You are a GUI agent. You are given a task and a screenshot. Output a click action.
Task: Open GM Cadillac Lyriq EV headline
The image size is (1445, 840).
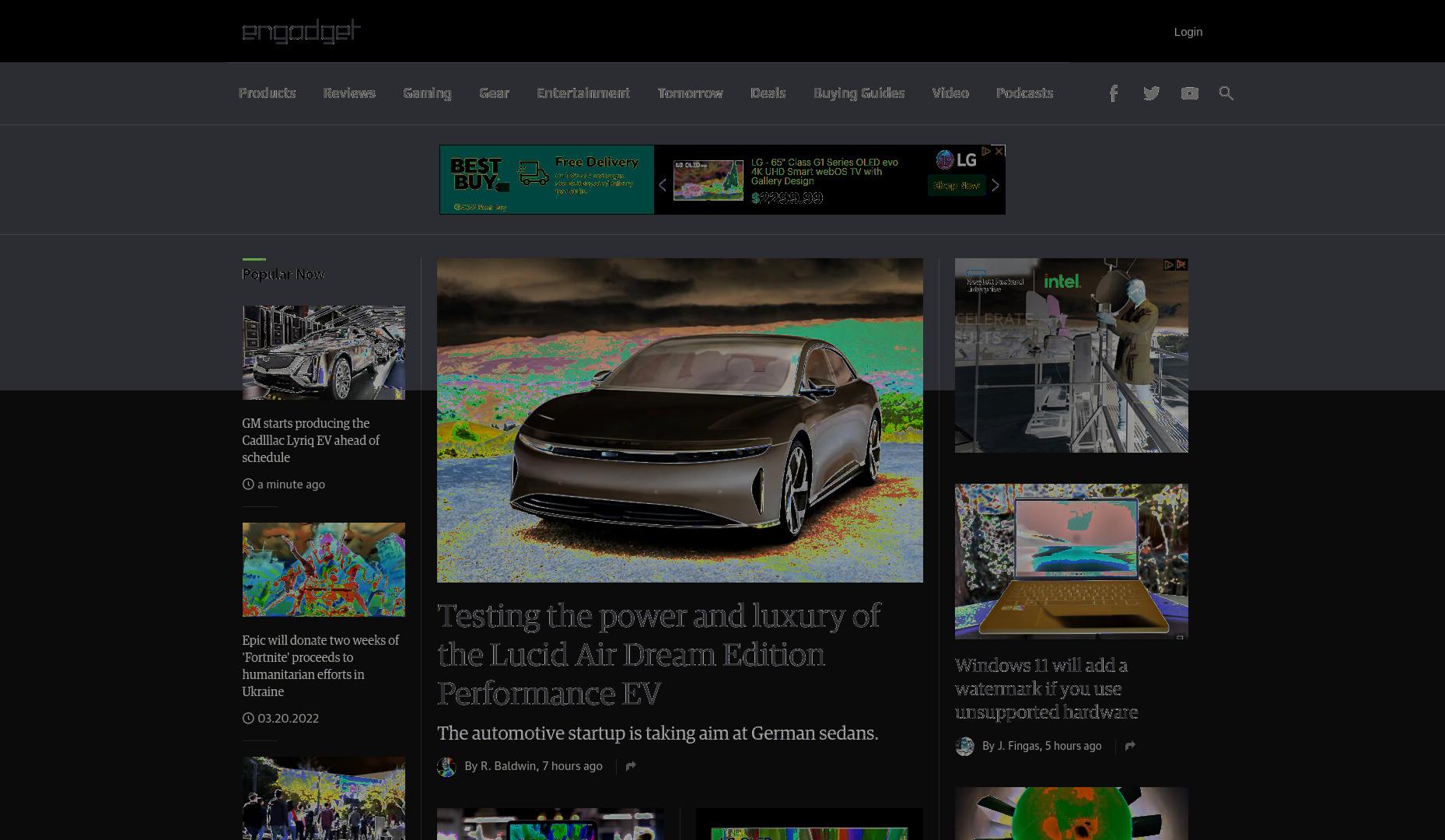[311, 440]
